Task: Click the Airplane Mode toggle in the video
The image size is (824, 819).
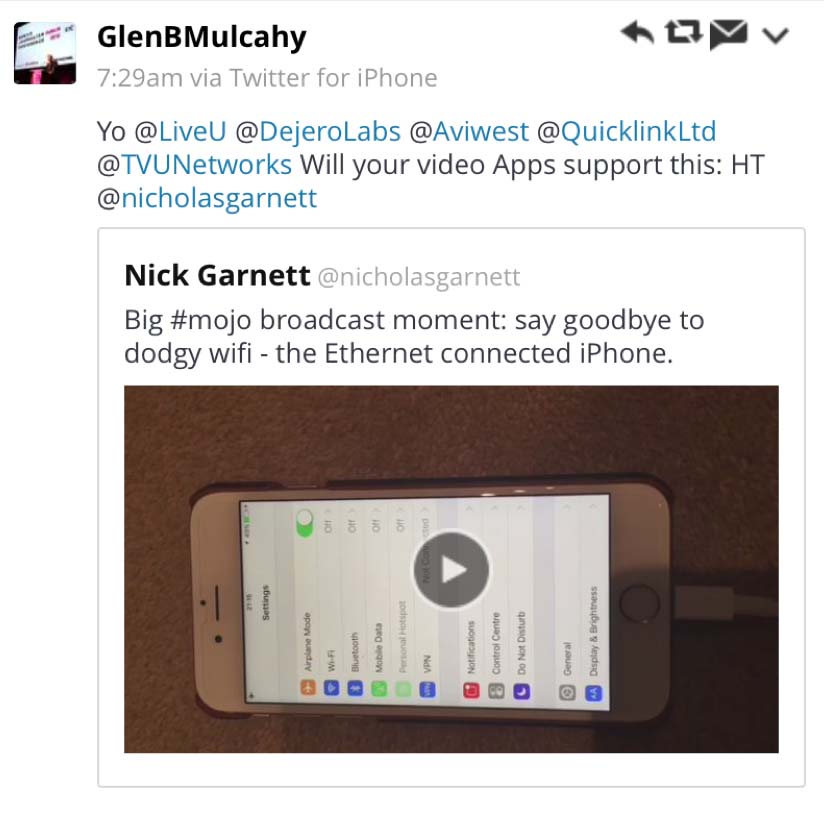Action: (305, 524)
